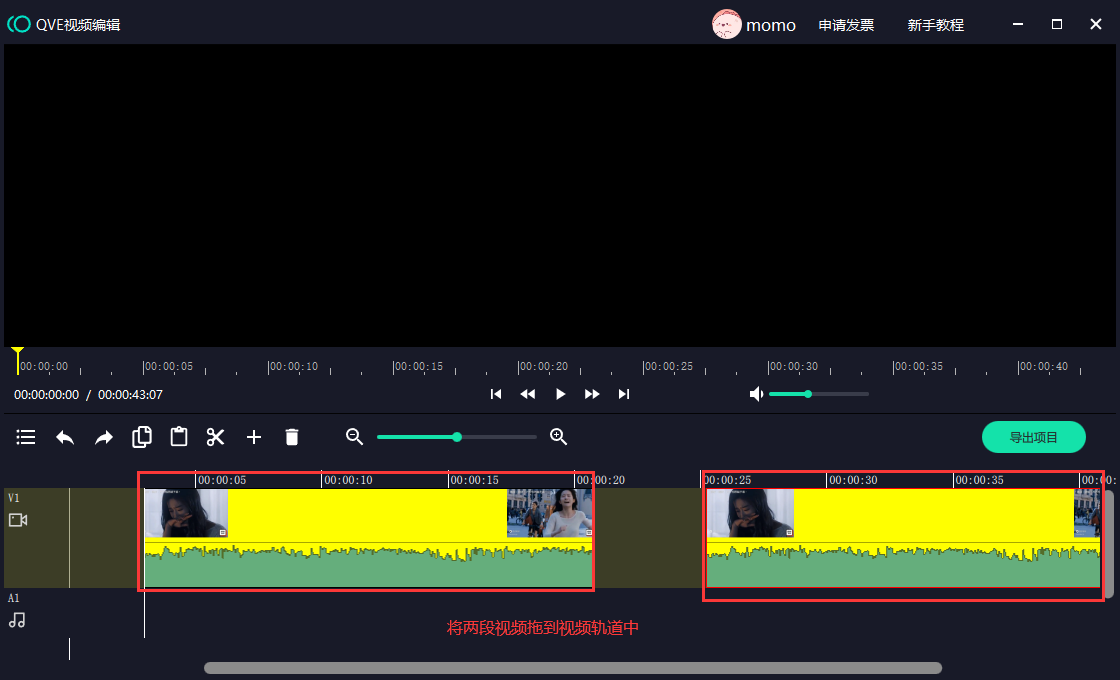The image size is (1120, 680).
Task: Zoom out the timeline
Action: (354, 437)
